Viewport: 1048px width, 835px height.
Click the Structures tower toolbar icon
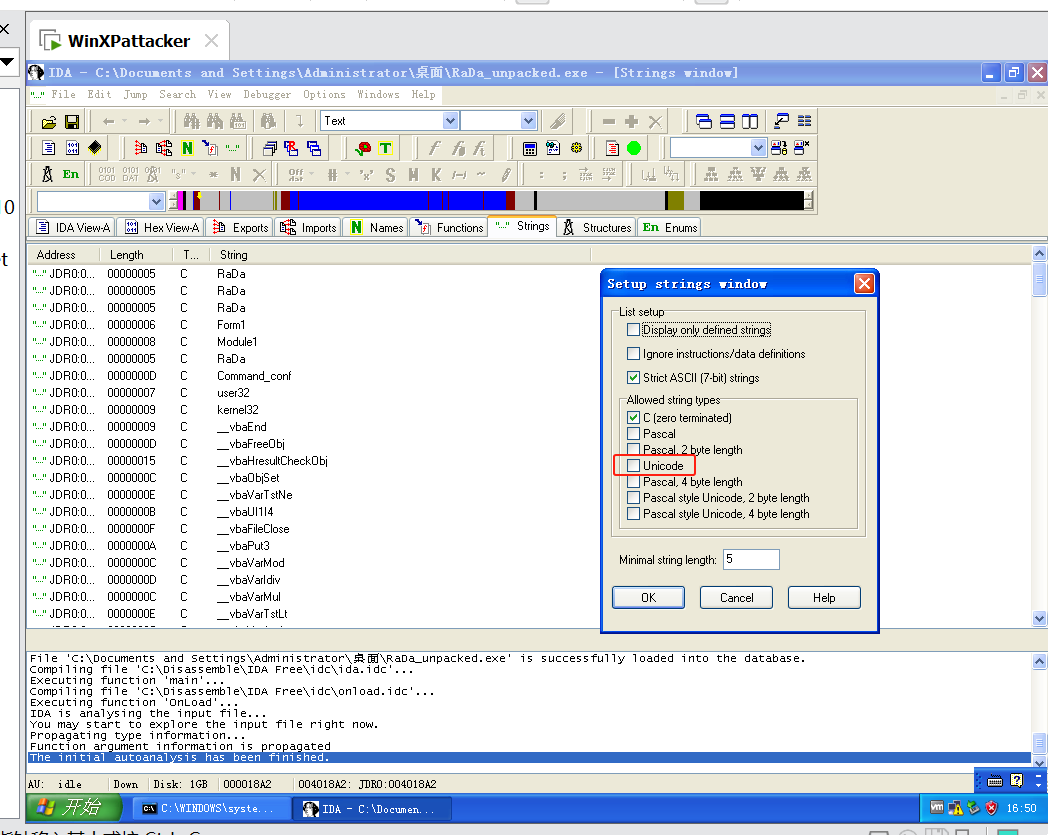[47, 174]
